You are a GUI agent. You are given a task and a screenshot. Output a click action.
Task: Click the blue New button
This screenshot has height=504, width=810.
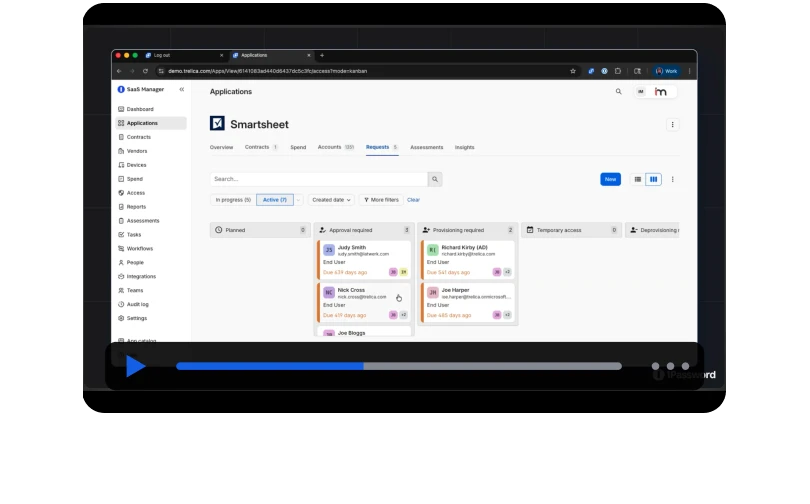[610, 179]
